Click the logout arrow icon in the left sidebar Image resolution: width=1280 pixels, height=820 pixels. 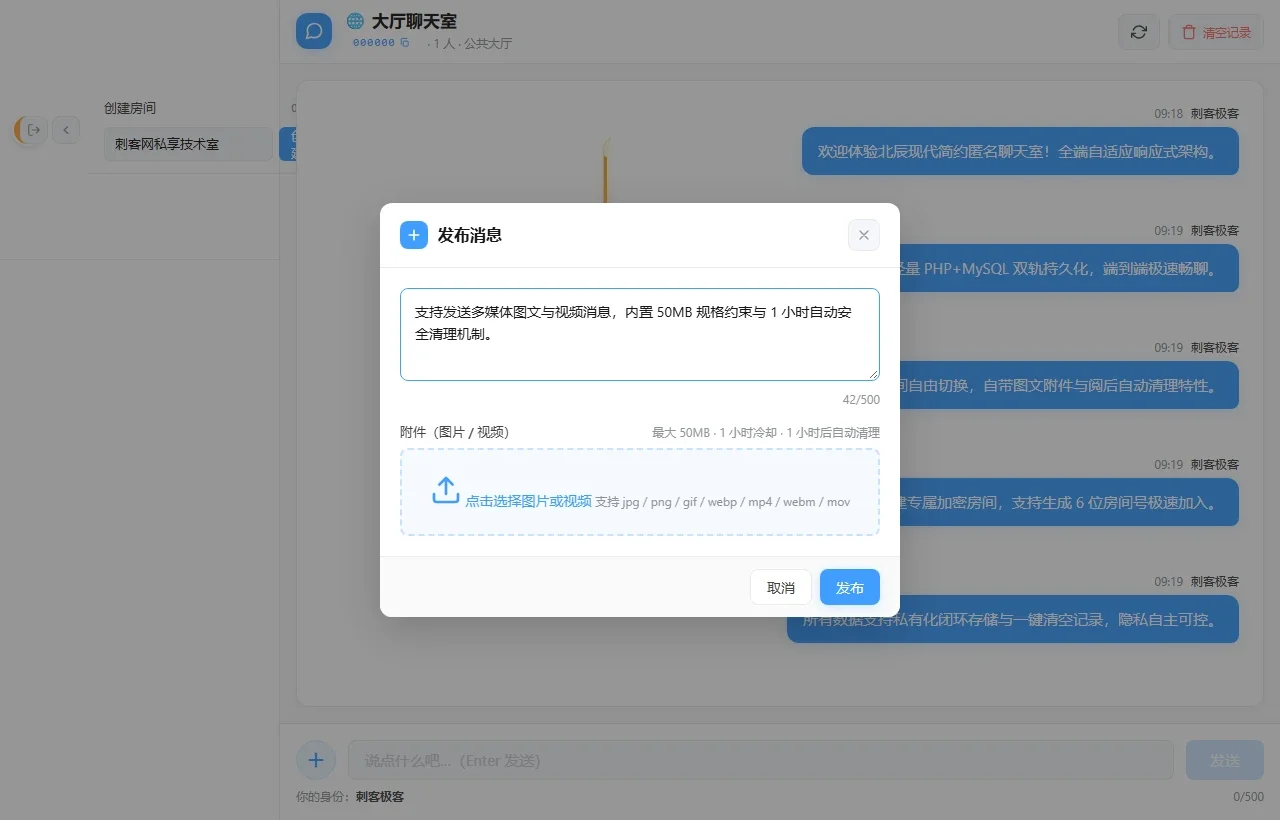point(33,129)
